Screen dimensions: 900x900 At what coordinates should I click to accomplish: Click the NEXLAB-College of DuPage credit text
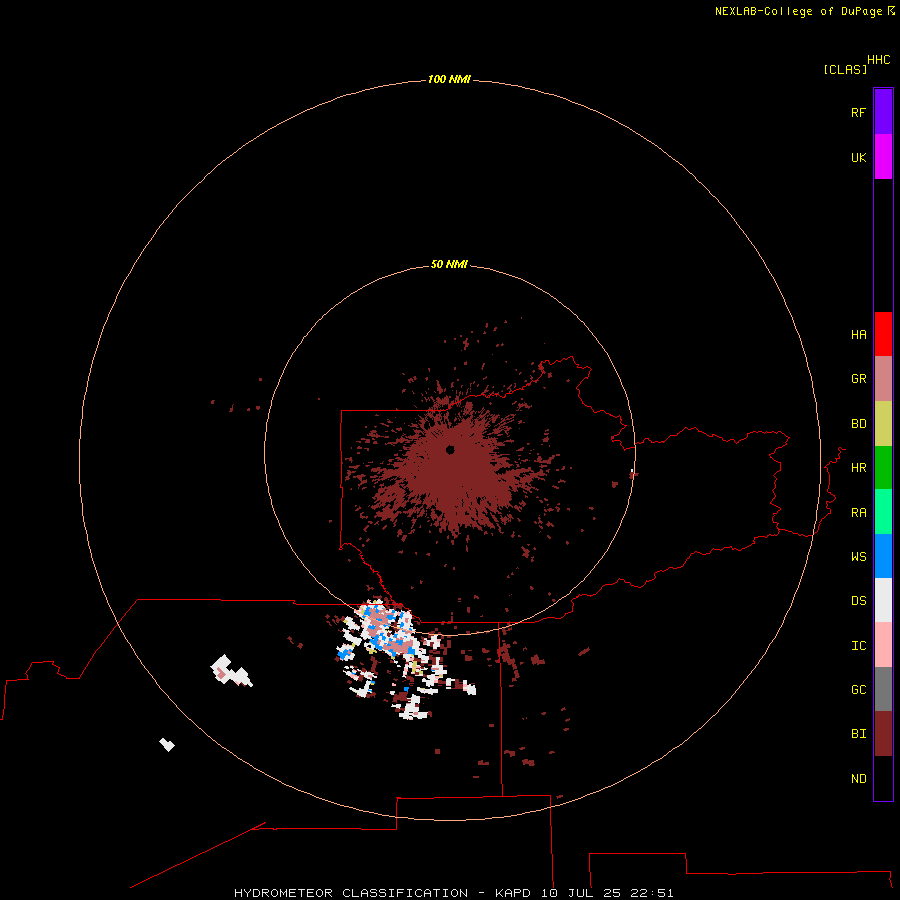tap(798, 11)
